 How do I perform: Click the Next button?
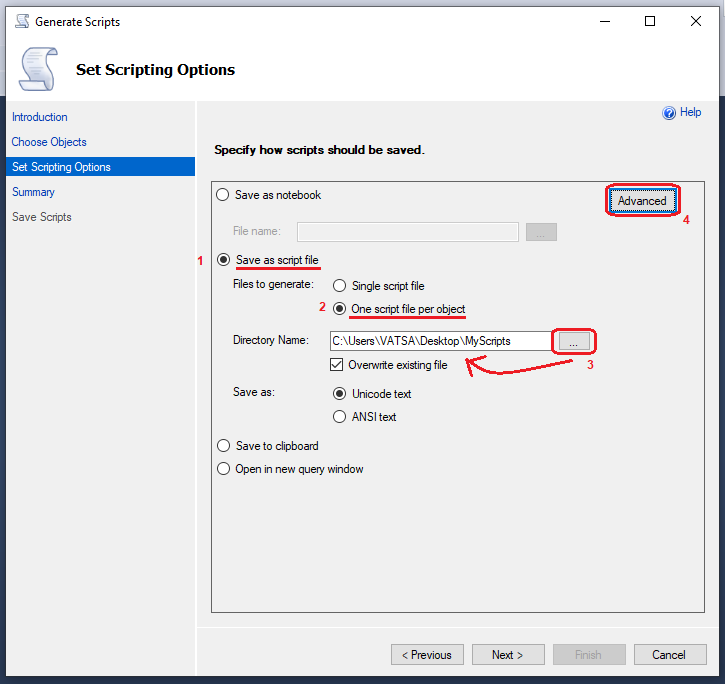[x=508, y=655]
